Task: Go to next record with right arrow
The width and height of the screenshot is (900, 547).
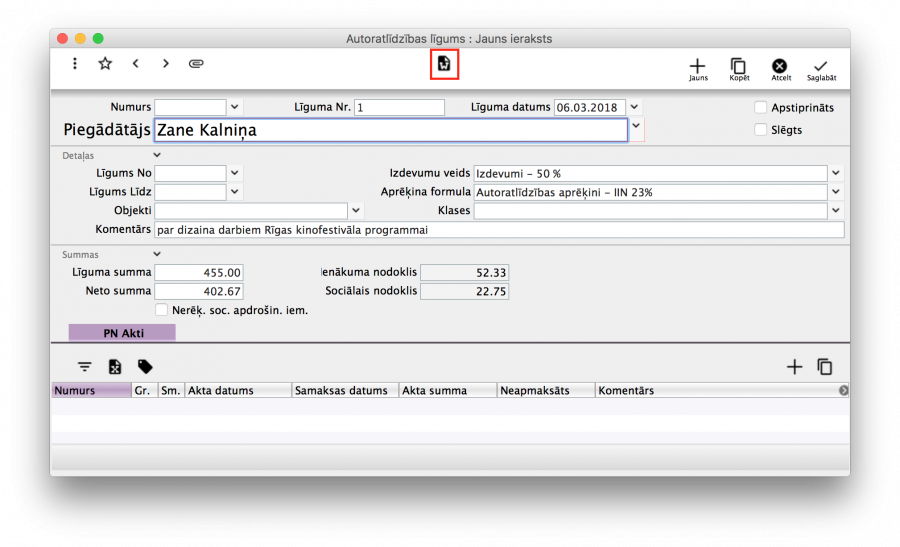Action: click(166, 64)
